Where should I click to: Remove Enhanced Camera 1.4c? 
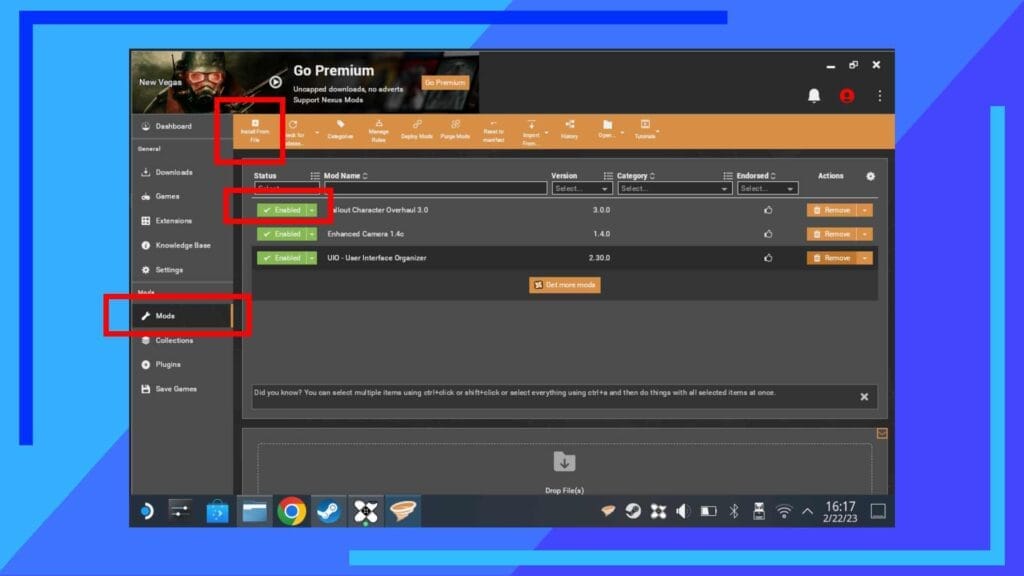(x=832, y=234)
